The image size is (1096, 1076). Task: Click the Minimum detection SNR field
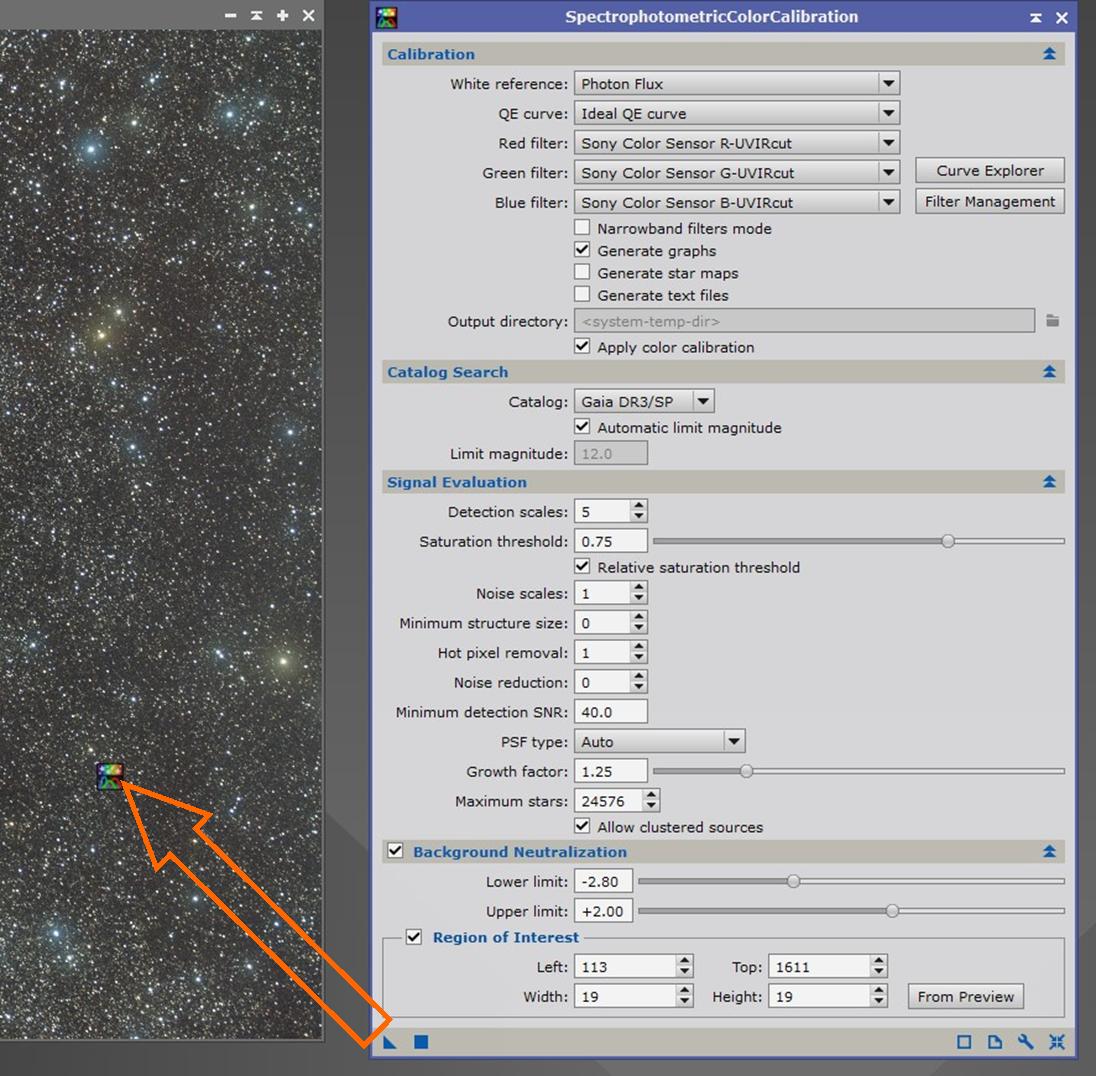click(x=610, y=713)
